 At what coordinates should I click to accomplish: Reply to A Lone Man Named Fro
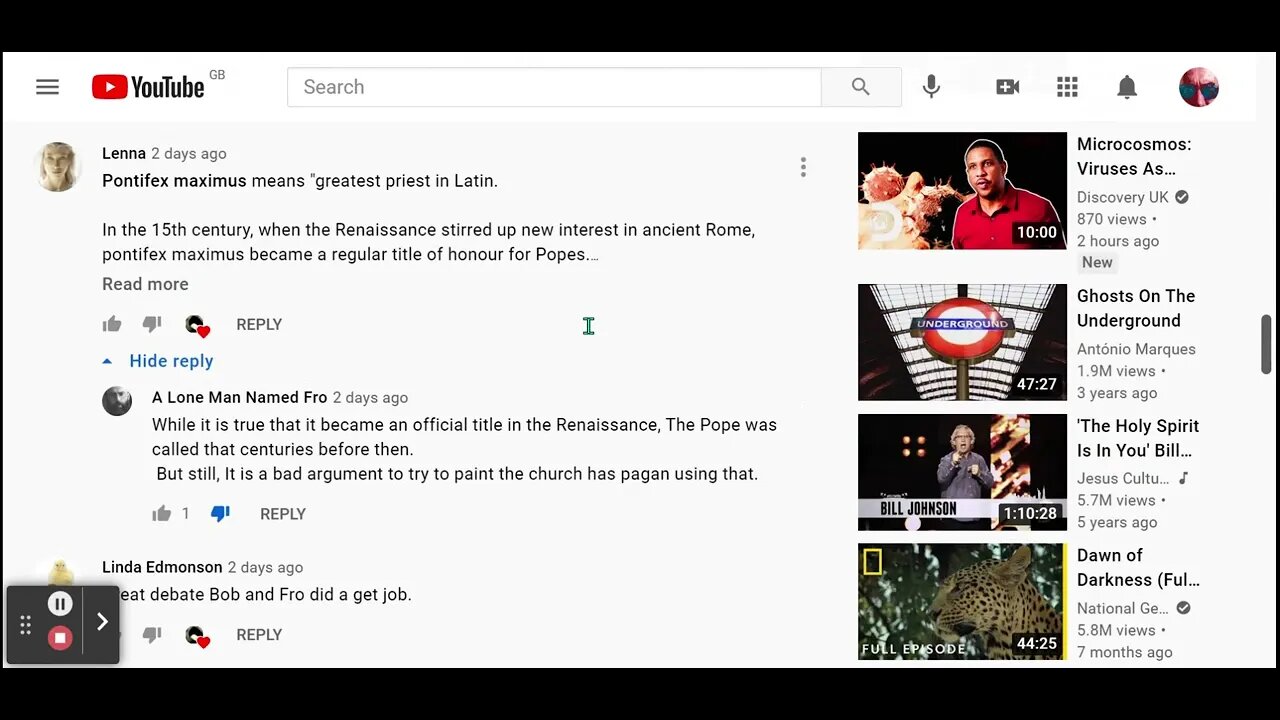[x=283, y=514]
